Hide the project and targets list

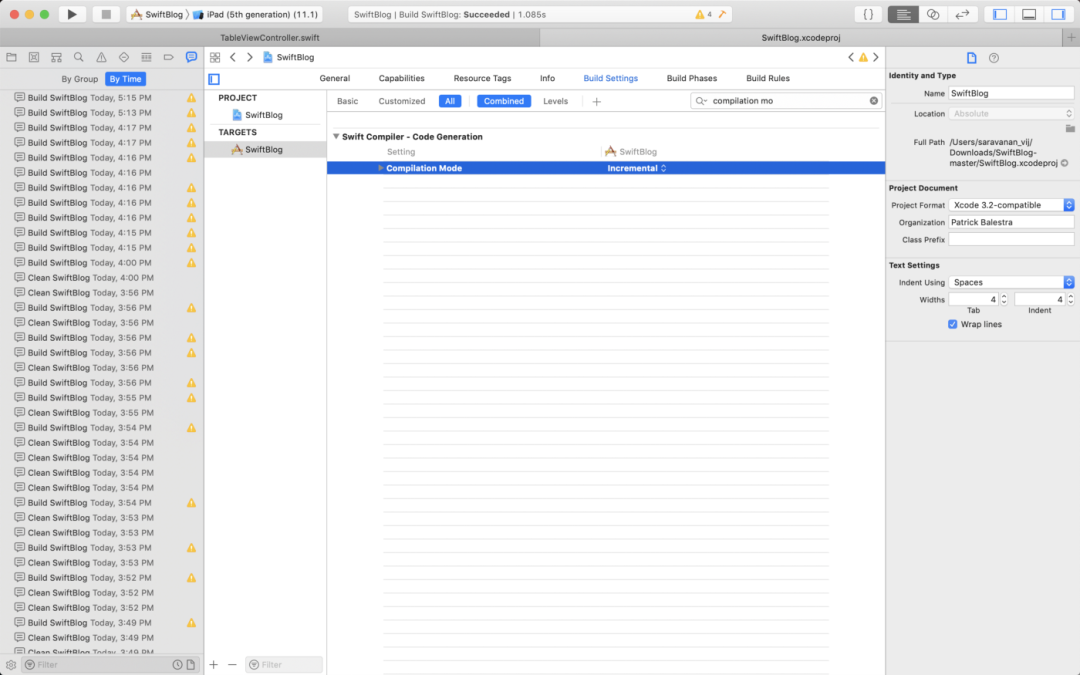pyautogui.click(x=214, y=79)
